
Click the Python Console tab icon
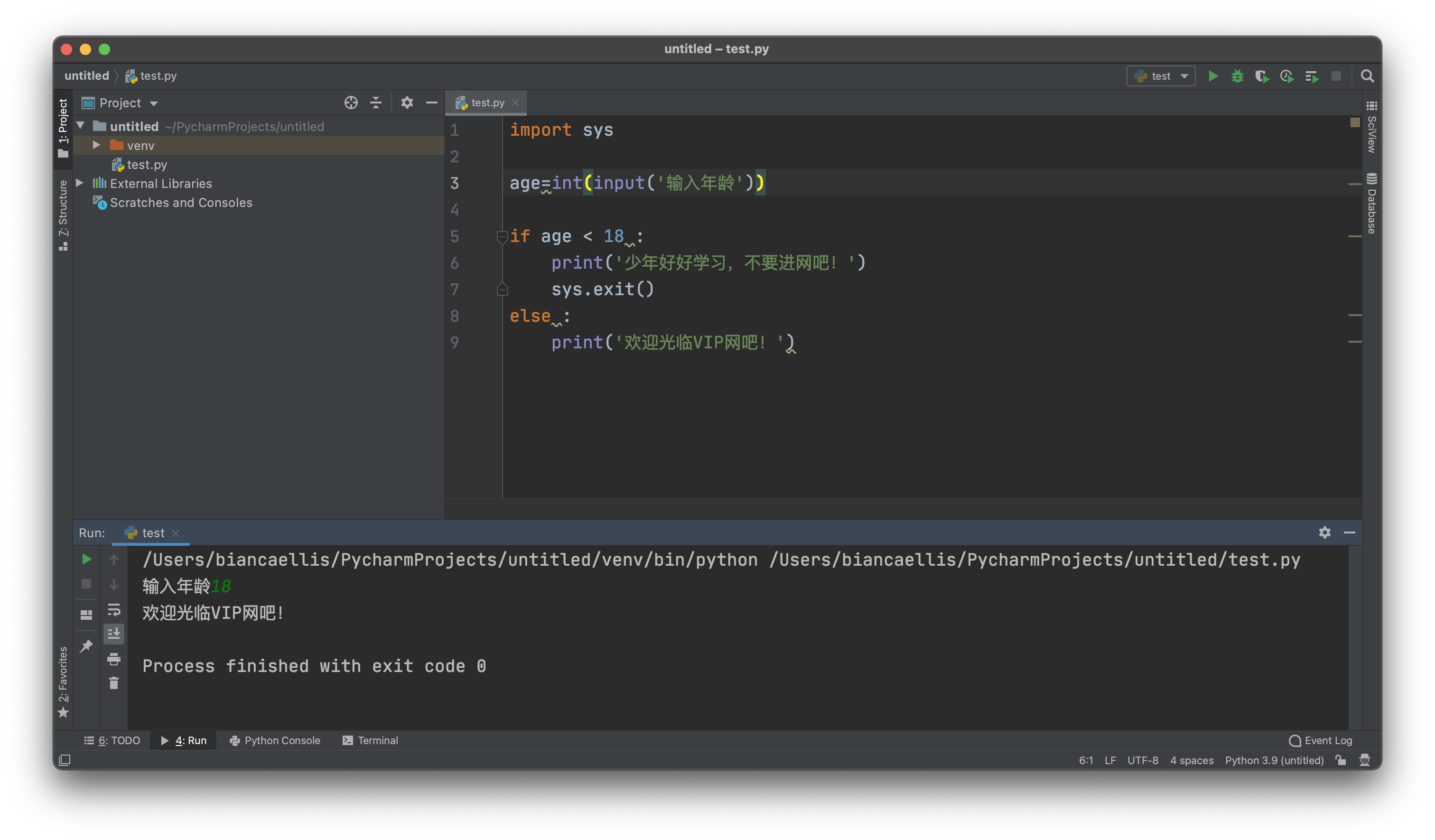[x=231, y=740]
